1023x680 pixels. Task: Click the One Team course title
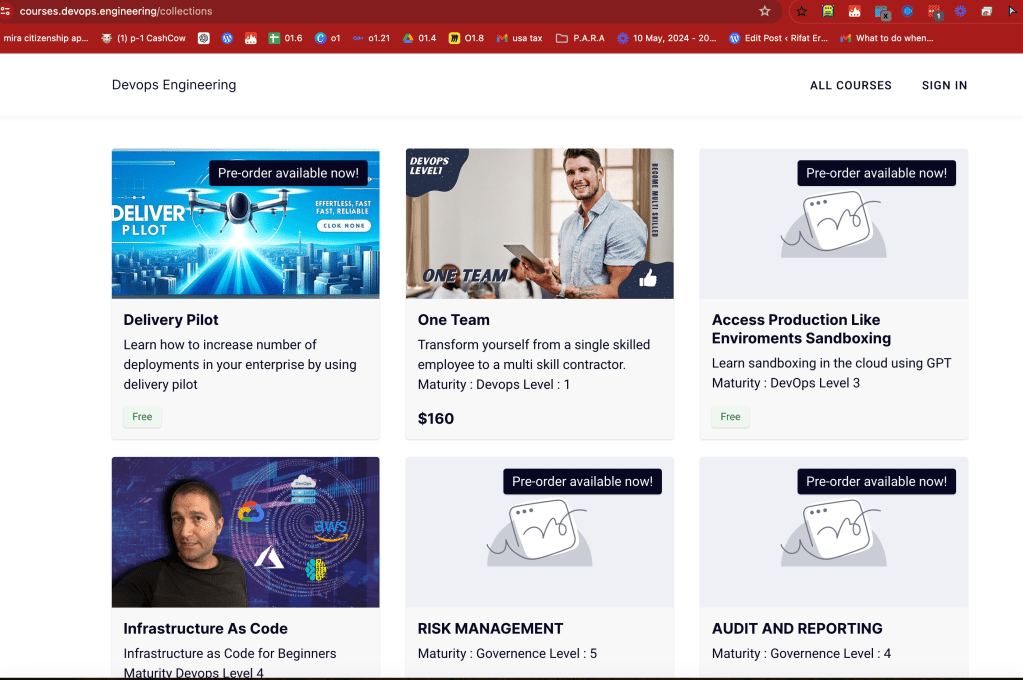[x=453, y=320]
